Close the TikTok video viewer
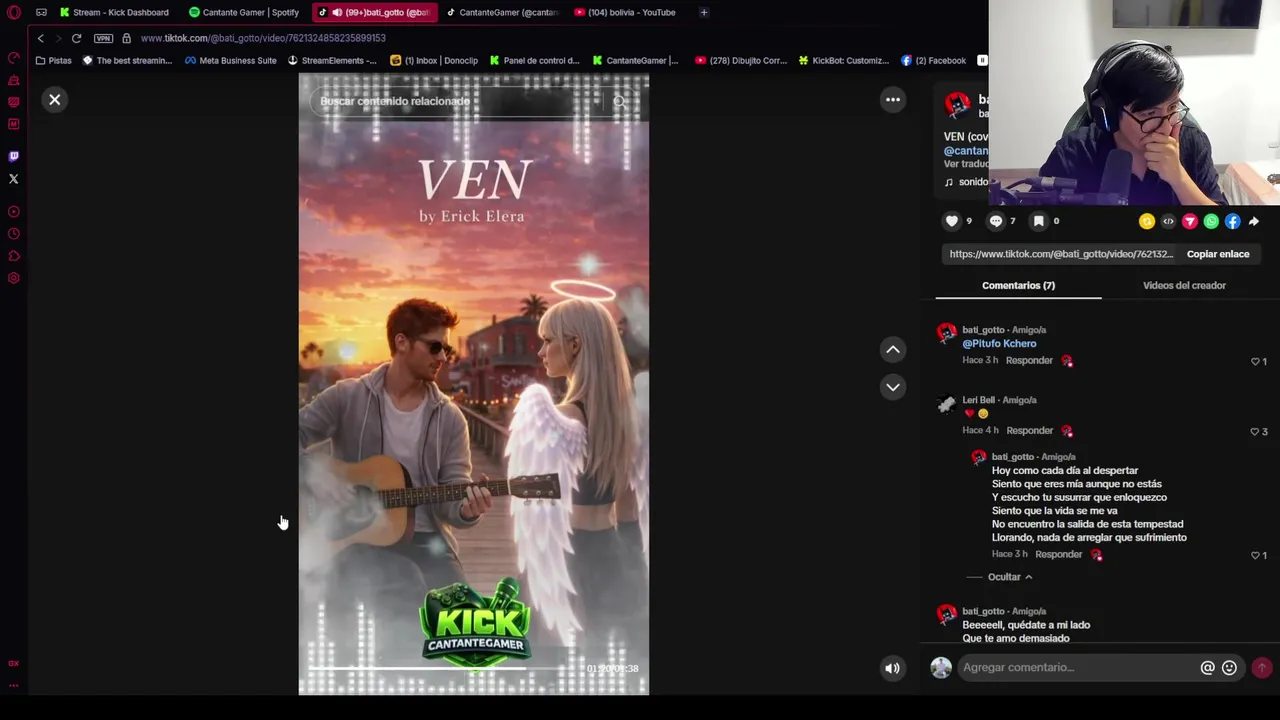This screenshot has height=720, width=1280. (x=55, y=100)
